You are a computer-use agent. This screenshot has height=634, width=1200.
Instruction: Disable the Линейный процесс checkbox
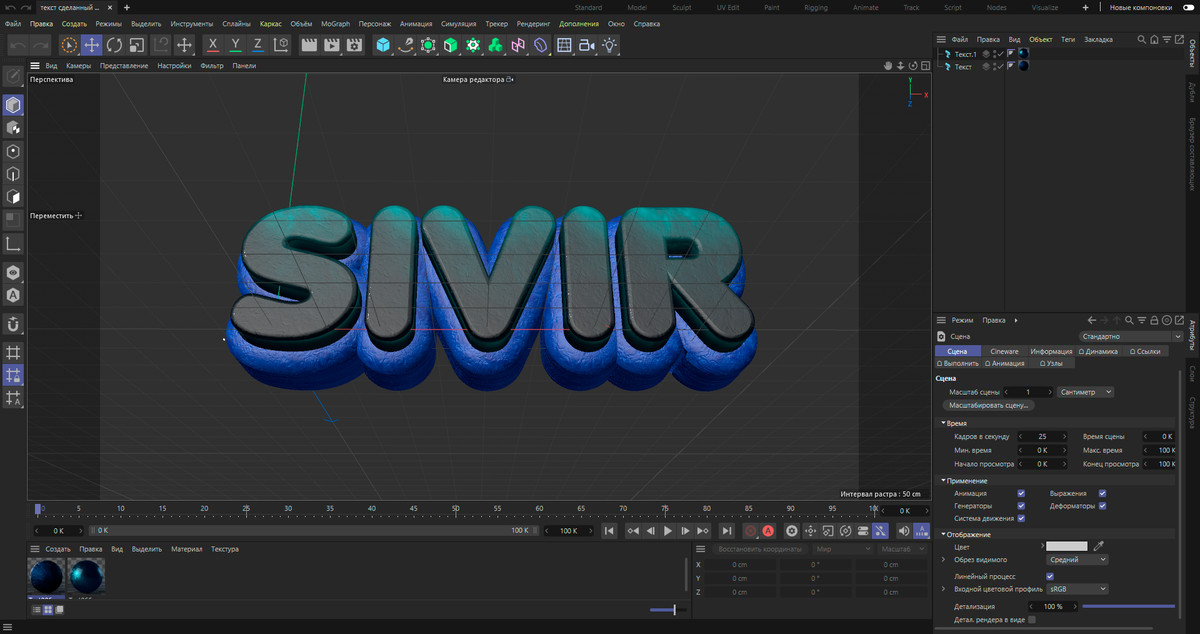click(1050, 576)
